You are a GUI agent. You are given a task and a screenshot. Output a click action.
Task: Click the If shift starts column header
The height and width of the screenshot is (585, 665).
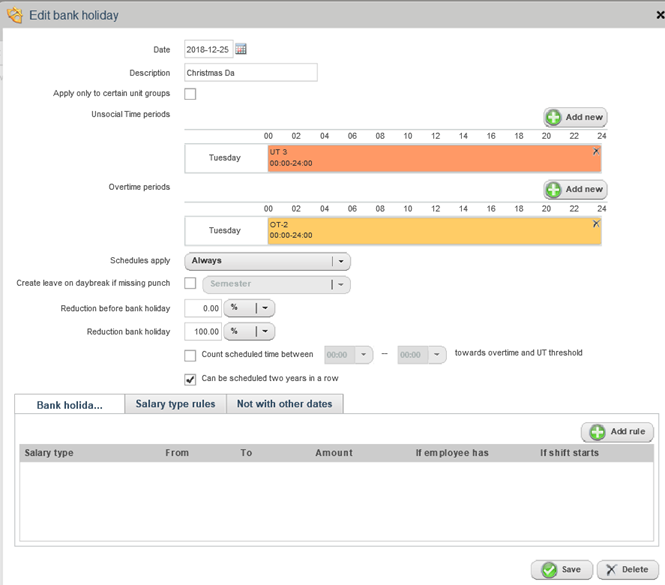(569, 453)
